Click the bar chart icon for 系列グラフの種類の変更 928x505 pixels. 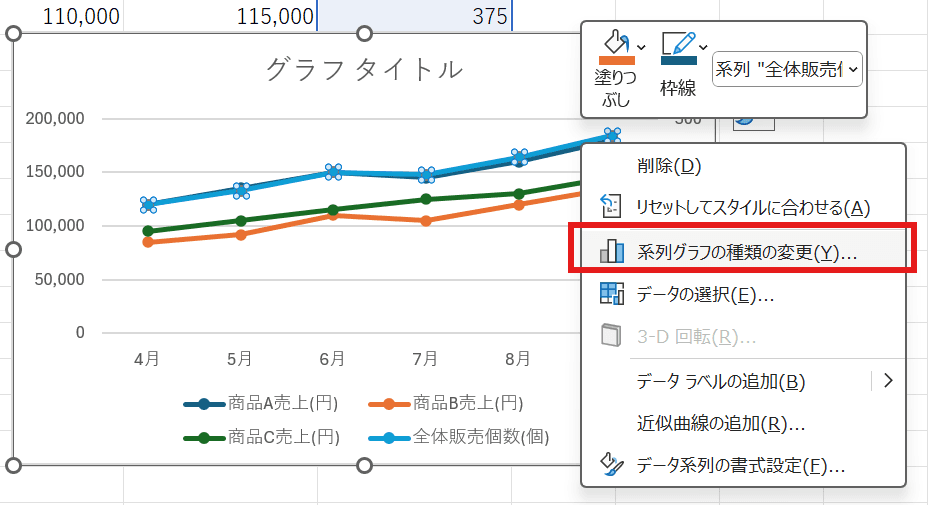[611, 251]
